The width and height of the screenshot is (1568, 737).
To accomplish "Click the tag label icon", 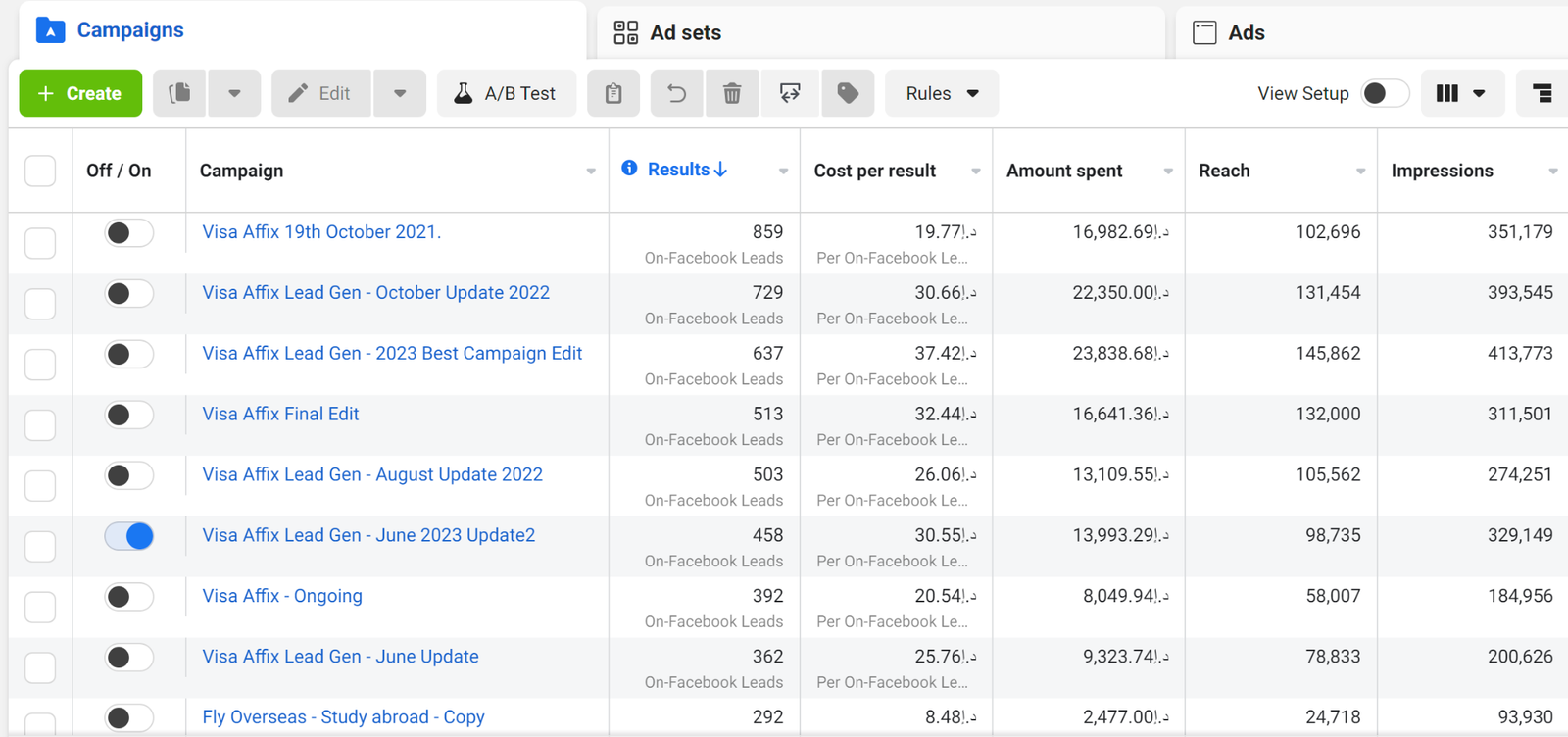I will [x=848, y=93].
